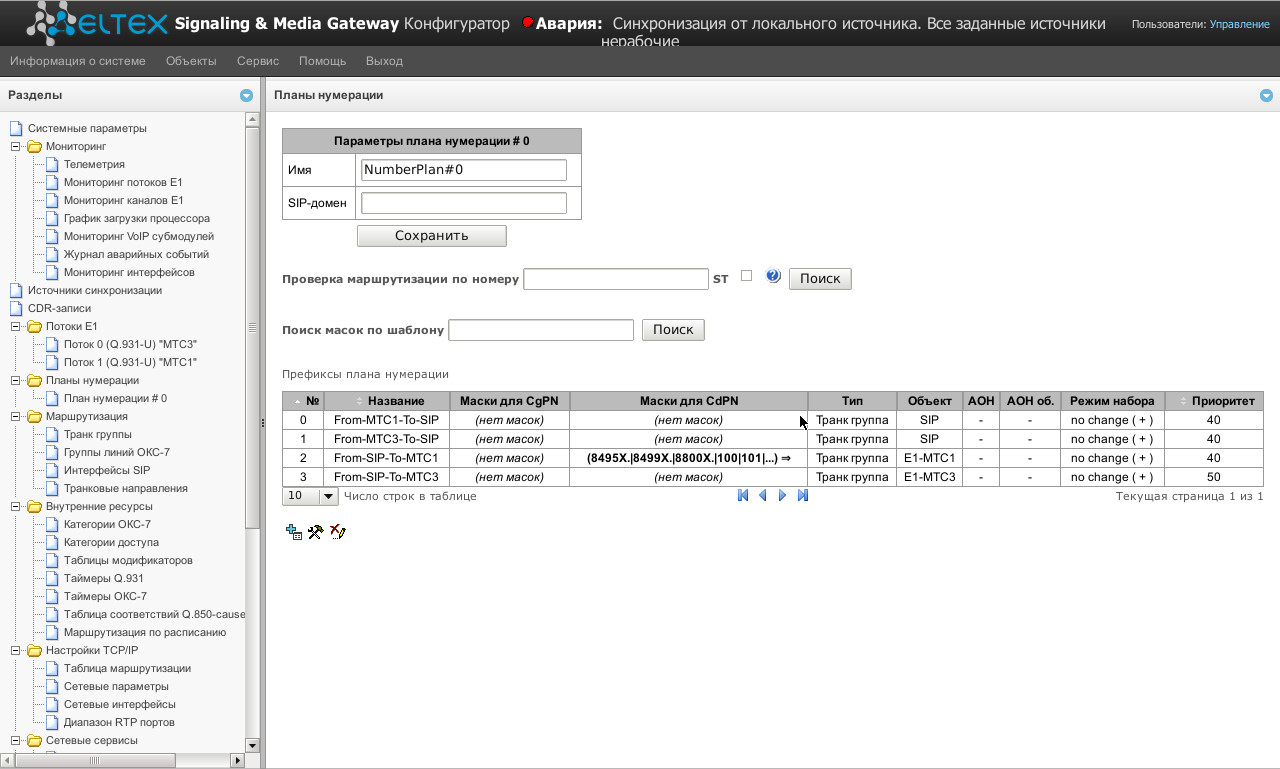Click the sidebar vertical scrollbar down arrow

click(x=252, y=745)
